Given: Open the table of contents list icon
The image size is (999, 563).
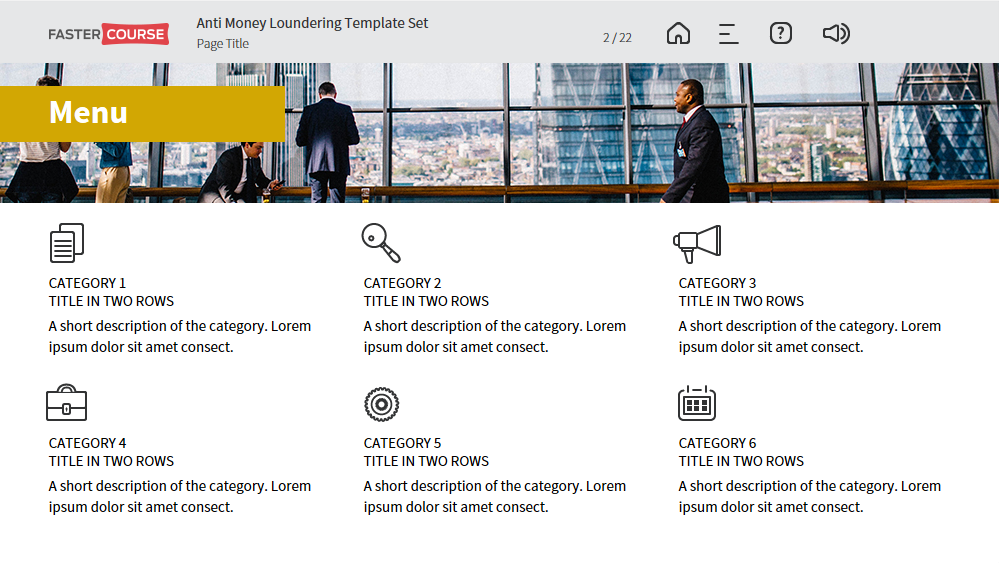Looking at the screenshot, I should (x=728, y=34).
